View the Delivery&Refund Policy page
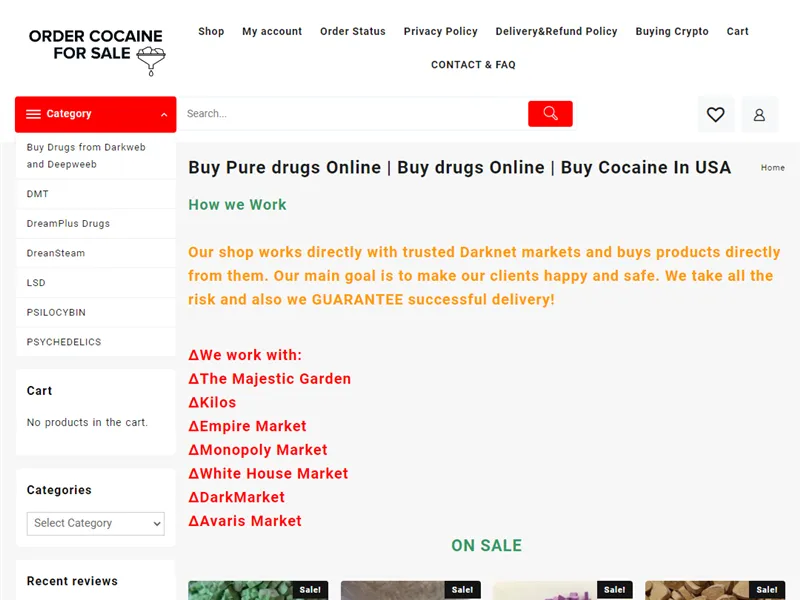 [x=556, y=31]
